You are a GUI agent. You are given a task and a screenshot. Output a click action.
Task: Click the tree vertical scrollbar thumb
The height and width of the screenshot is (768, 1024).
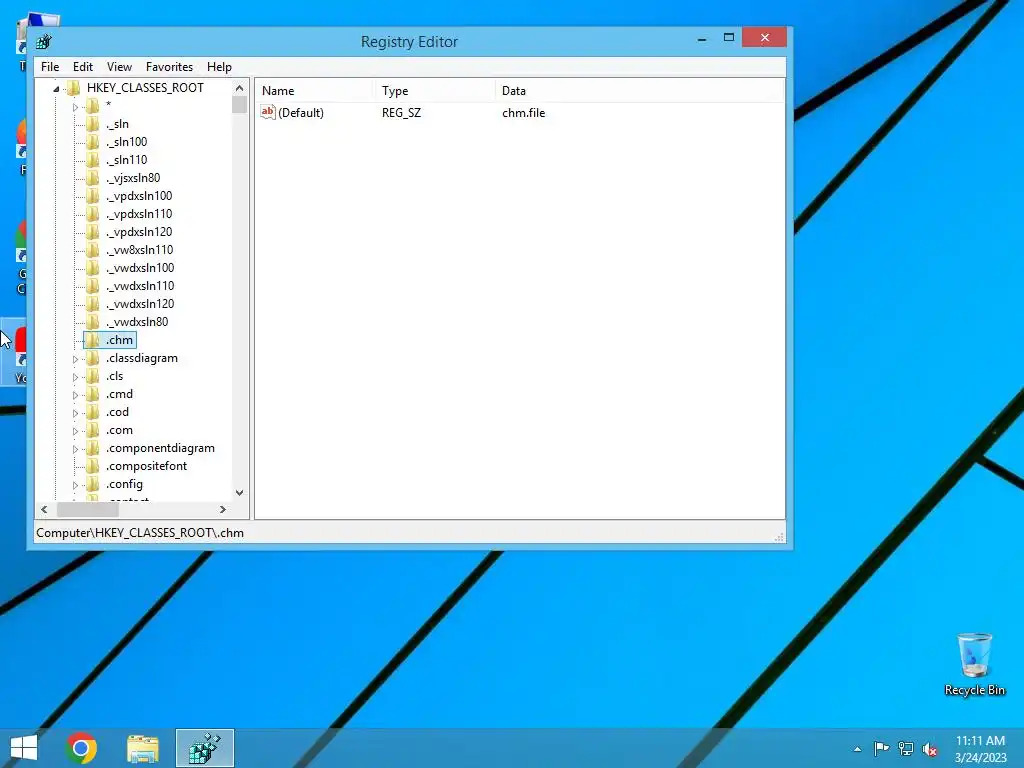(240, 104)
